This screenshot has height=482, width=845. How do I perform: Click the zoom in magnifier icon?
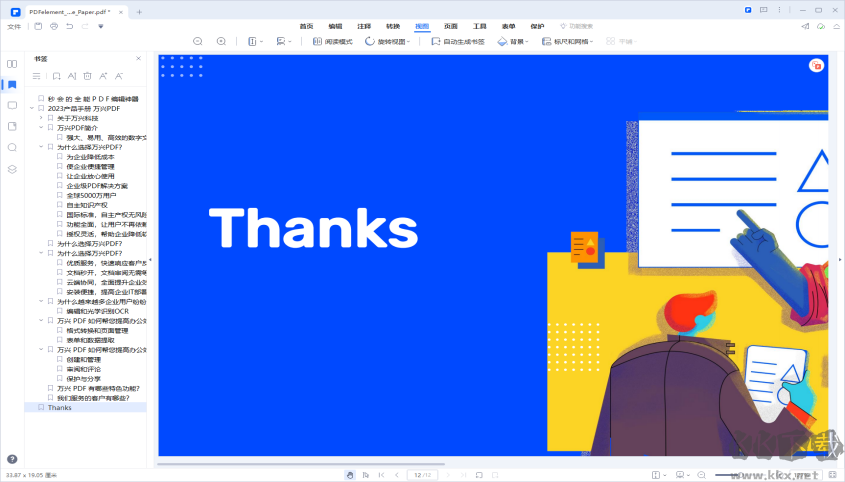(x=221, y=42)
